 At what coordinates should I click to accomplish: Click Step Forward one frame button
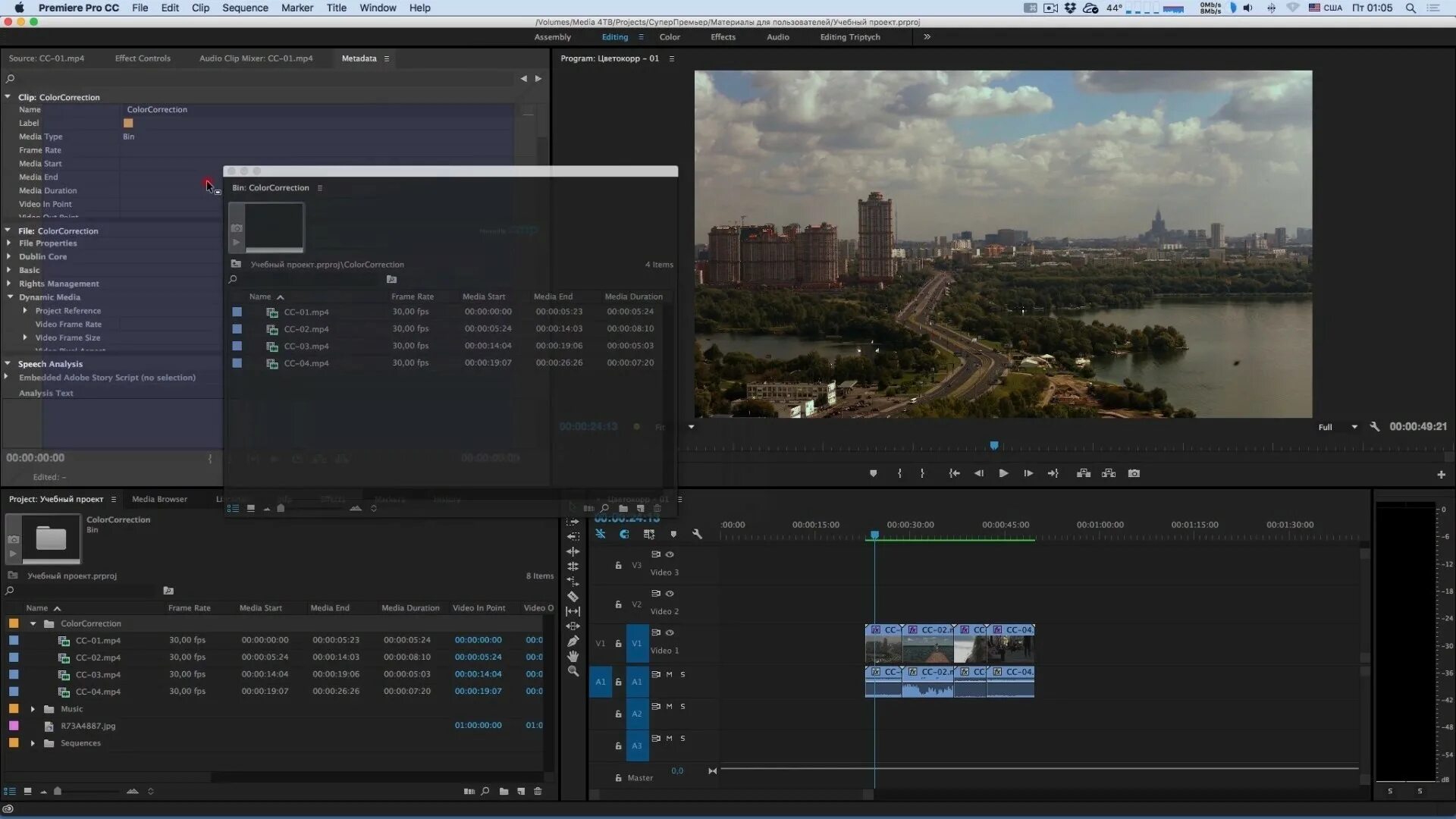(x=1028, y=473)
